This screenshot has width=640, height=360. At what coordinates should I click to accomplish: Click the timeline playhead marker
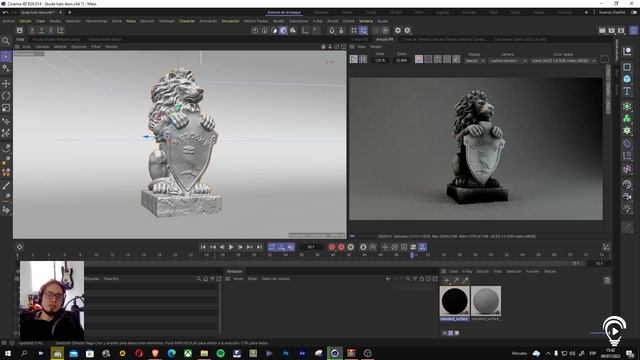click(412, 255)
